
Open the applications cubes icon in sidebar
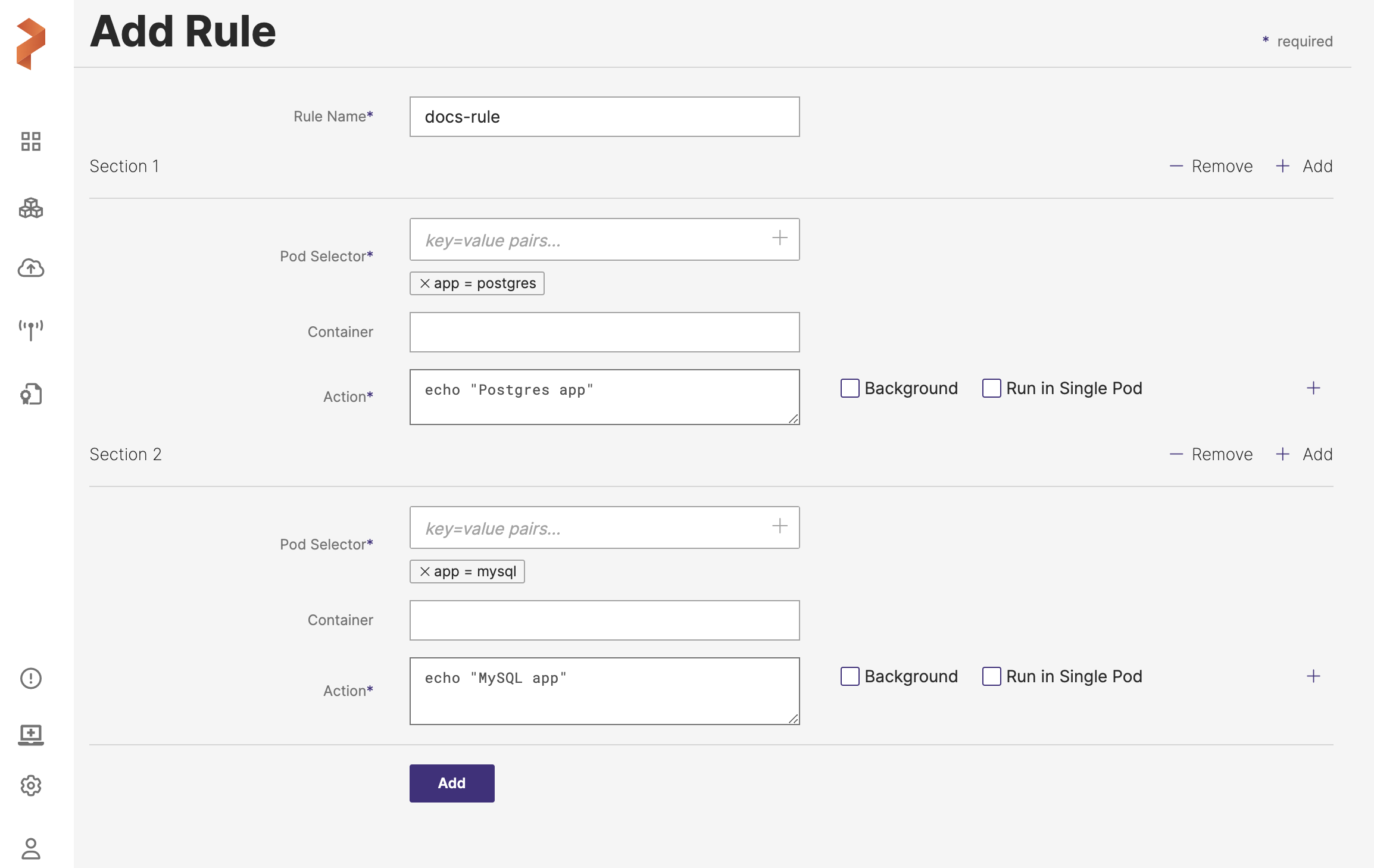click(x=30, y=208)
